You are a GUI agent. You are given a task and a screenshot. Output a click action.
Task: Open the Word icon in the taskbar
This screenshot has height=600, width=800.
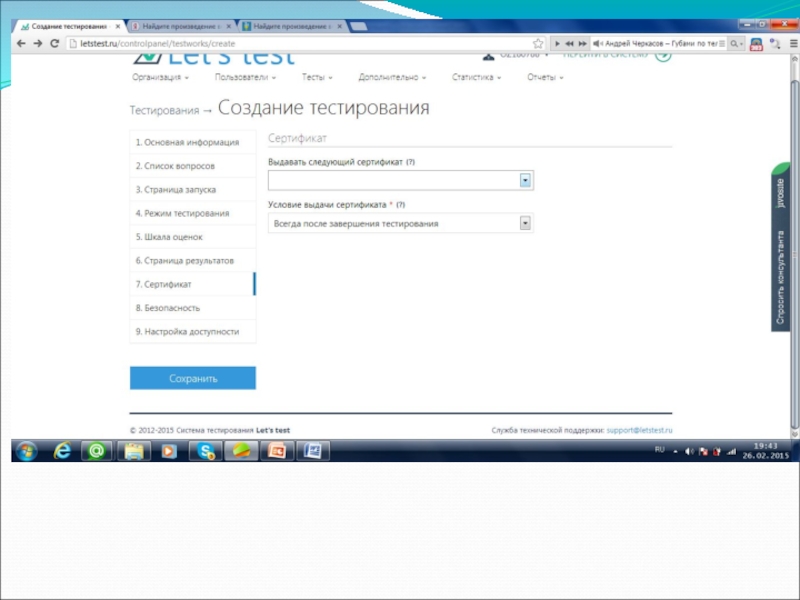coord(310,451)
